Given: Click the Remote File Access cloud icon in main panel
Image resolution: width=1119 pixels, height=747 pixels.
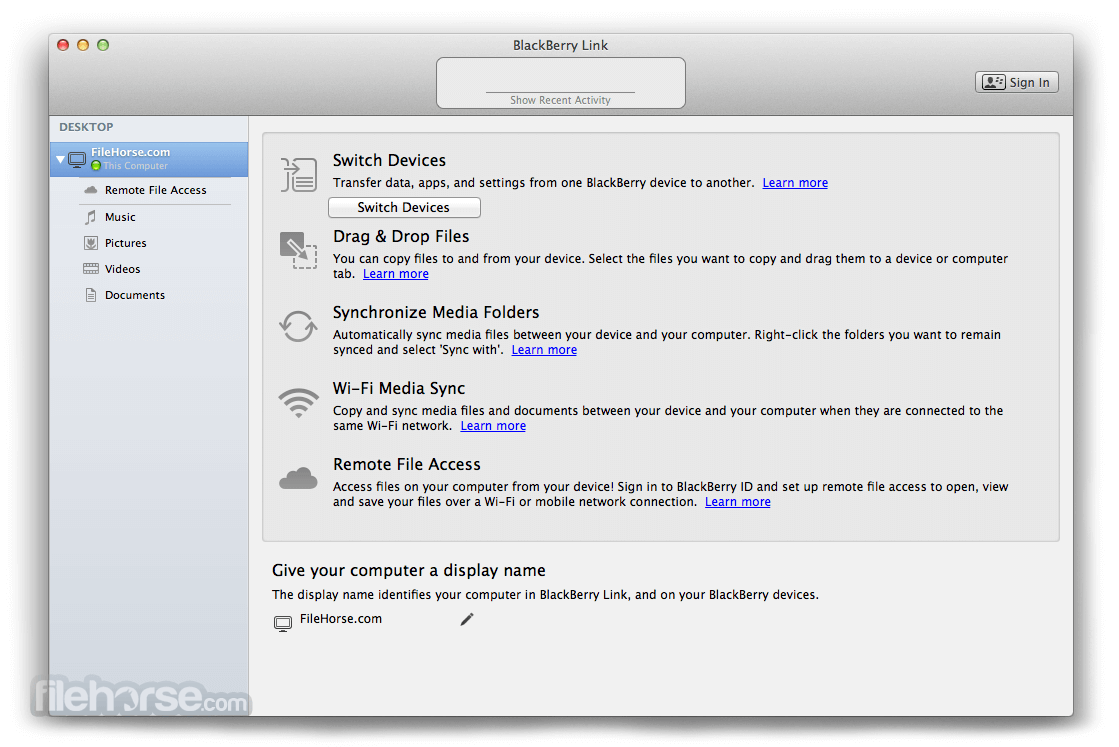Looking at the screenshot, I should point(298,478).
